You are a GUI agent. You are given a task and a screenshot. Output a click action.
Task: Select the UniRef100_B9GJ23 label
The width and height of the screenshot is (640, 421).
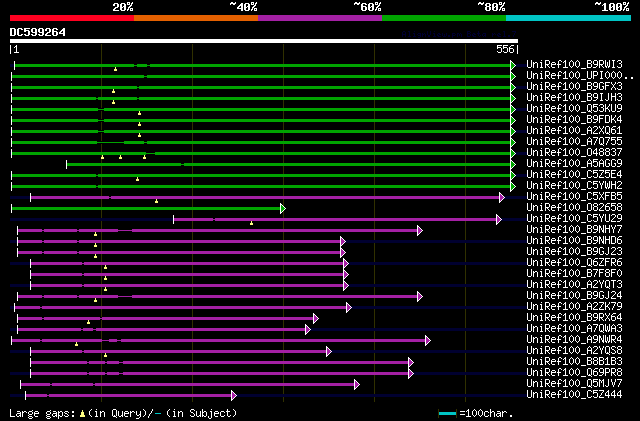click(574, 252)
